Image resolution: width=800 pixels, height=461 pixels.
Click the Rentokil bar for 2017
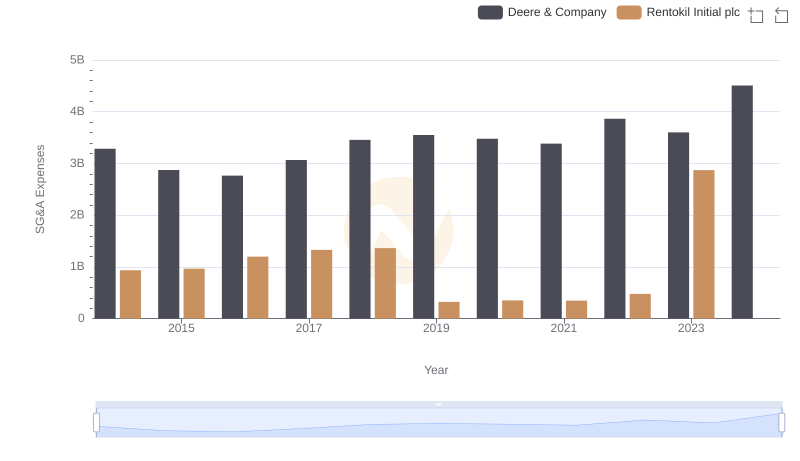(321, 284)
